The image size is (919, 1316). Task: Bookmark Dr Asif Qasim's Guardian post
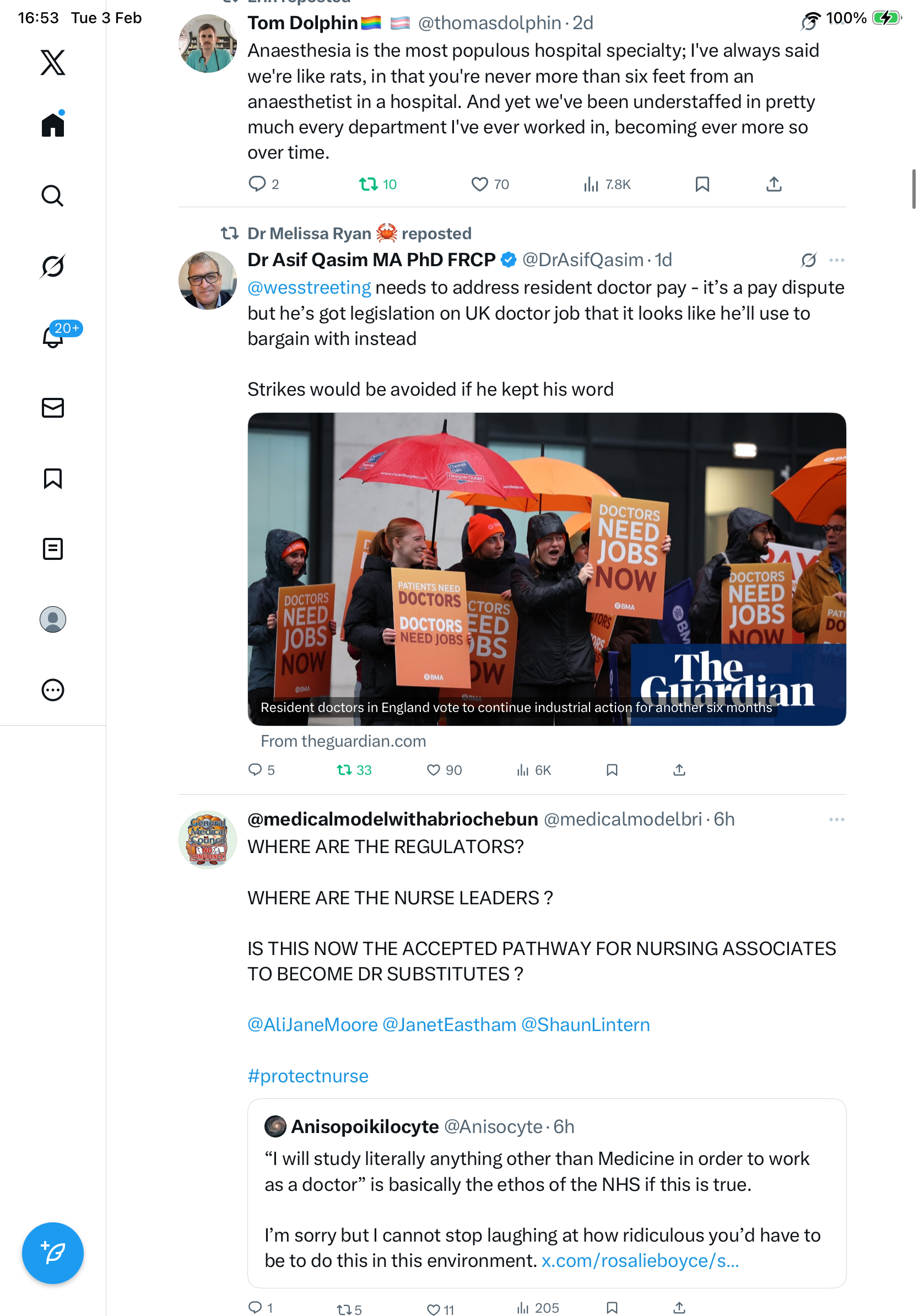[612, 770]
